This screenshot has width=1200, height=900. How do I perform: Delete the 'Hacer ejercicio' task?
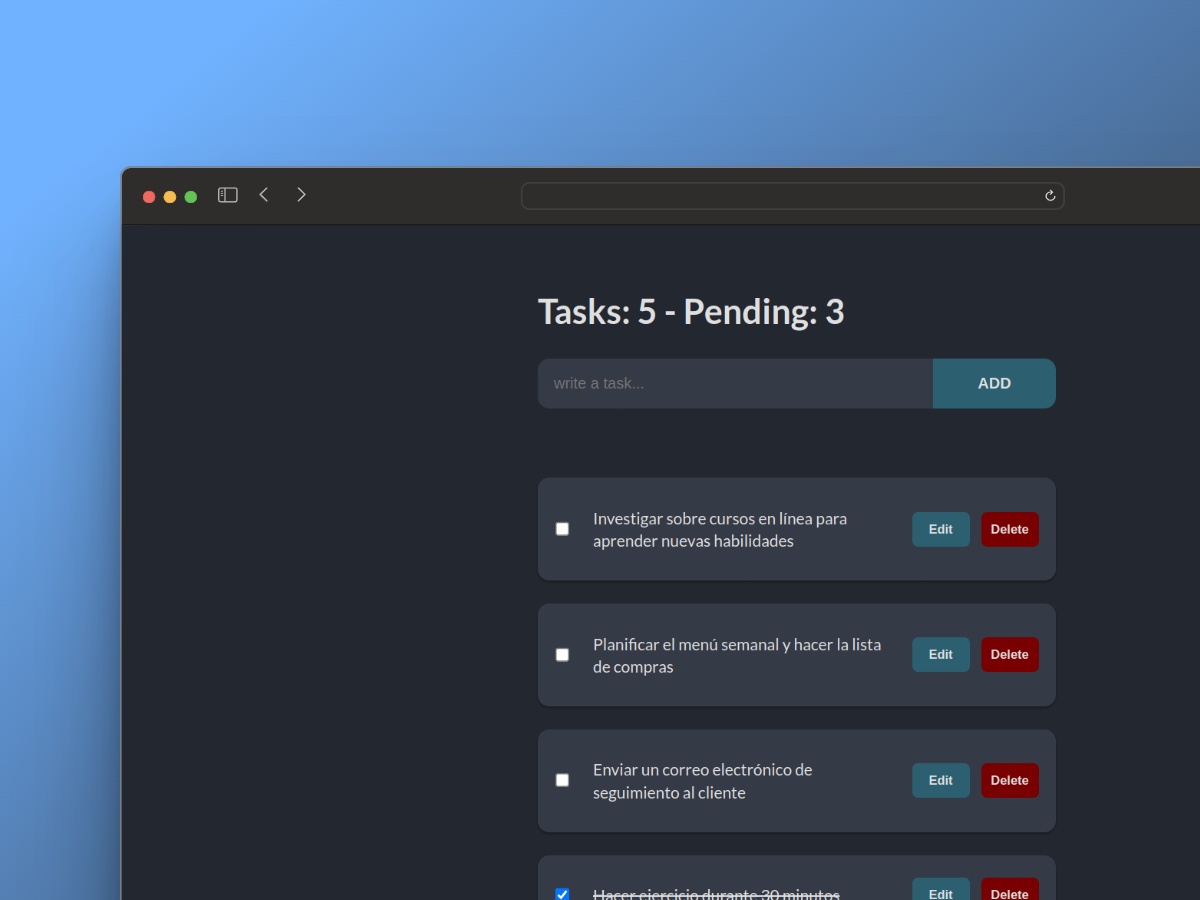pyautogui.click(x=1010, y=889)
